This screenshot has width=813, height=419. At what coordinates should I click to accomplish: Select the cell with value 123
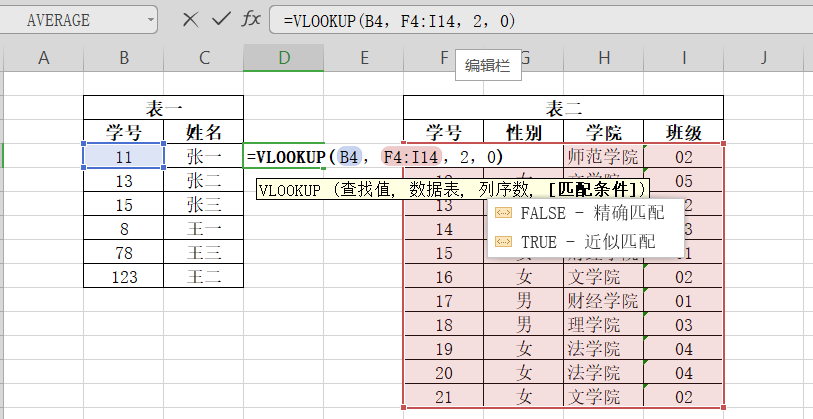pos(124,276)
